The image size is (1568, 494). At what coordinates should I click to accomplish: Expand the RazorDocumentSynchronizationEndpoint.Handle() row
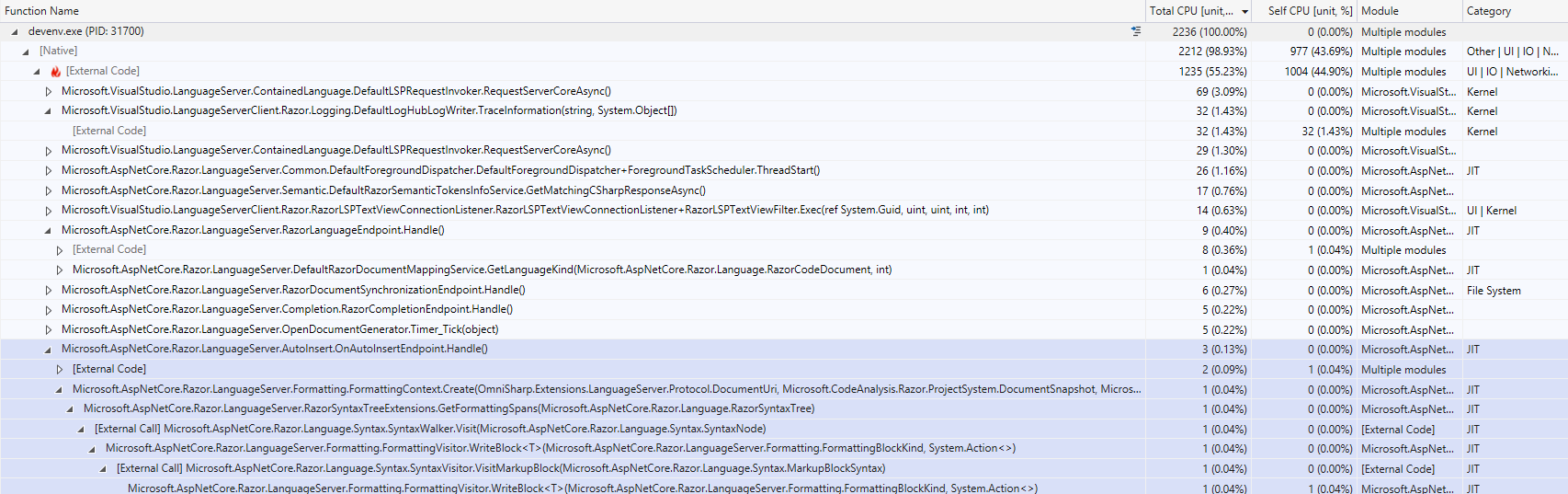tap(48, 290)
